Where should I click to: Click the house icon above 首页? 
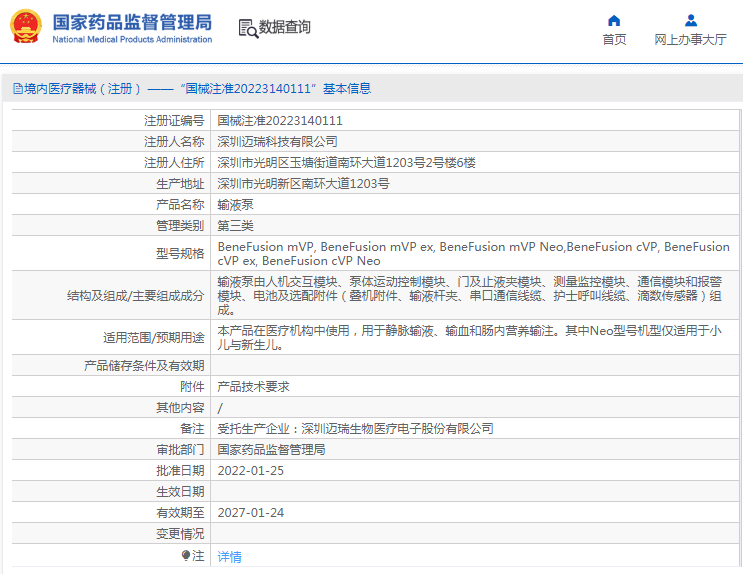coord(614,20)
